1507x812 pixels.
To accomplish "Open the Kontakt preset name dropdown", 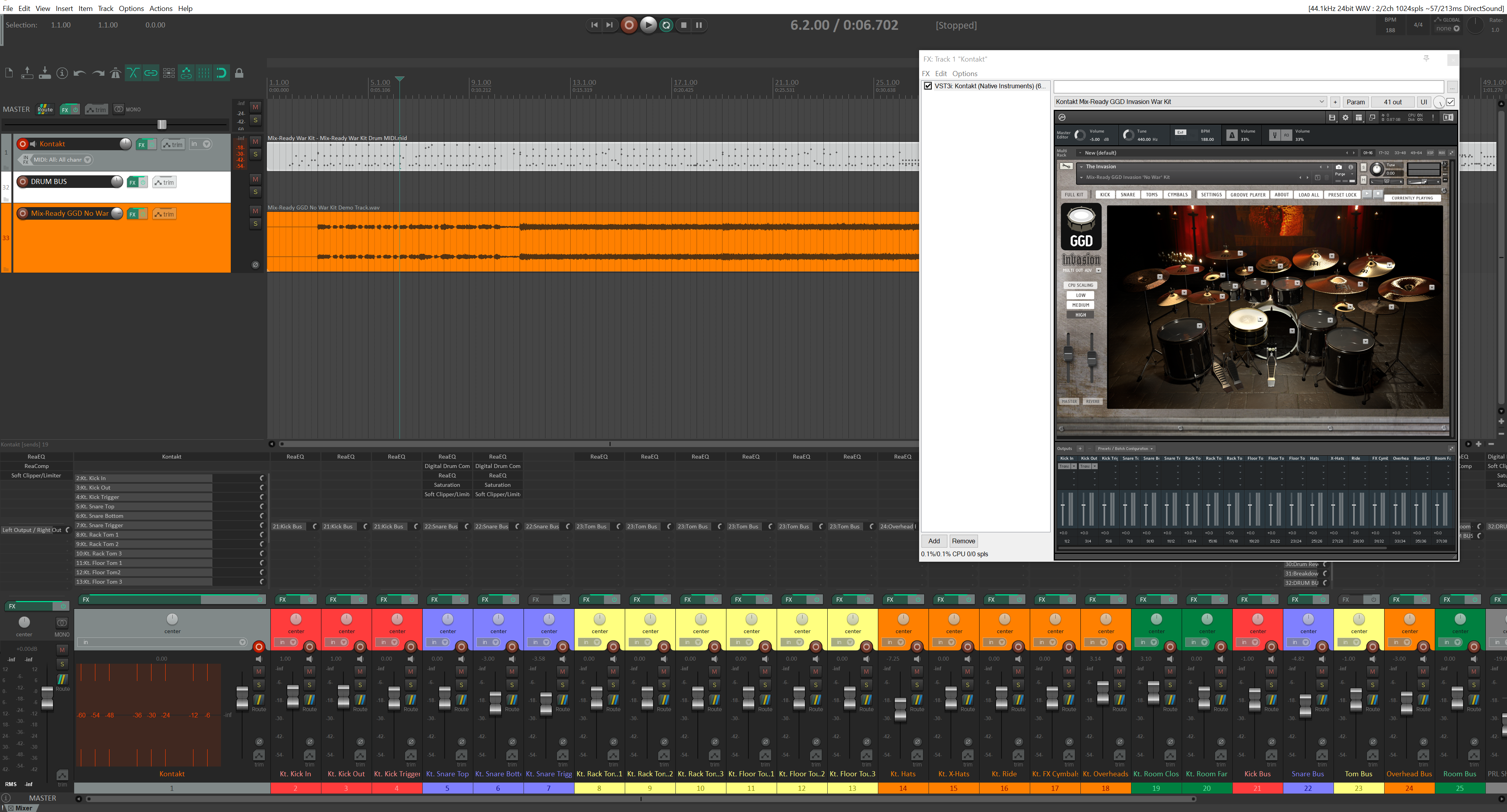I will click(1321, 101).
